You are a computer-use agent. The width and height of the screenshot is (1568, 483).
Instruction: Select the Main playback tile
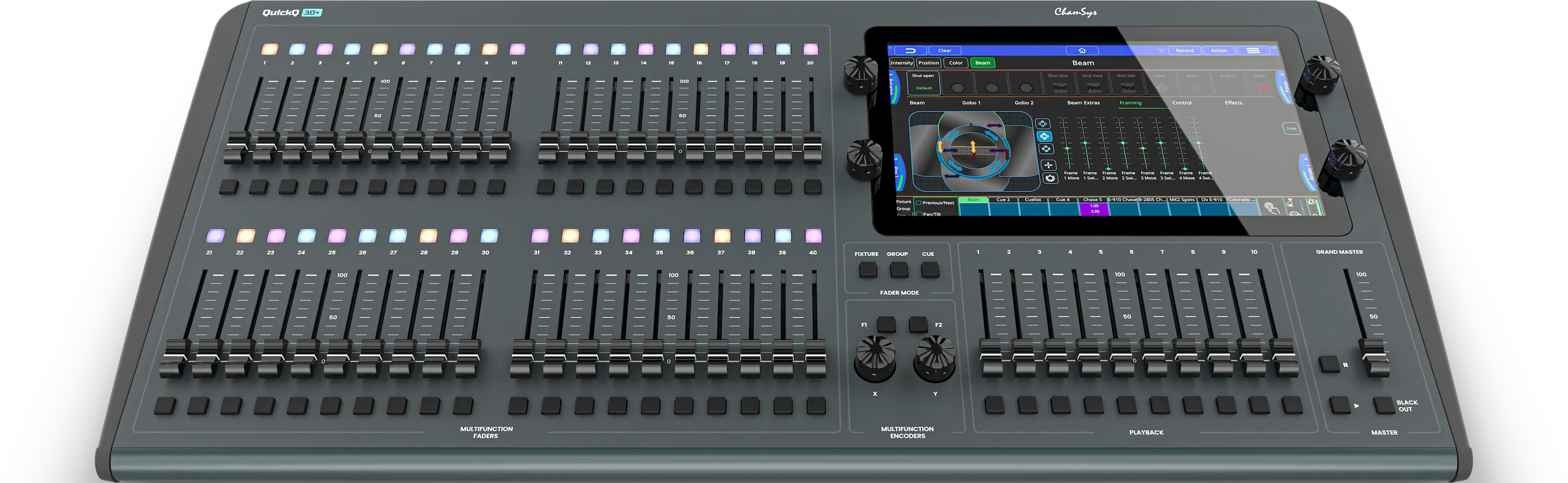pyautogui.click(x=973, y=206)
